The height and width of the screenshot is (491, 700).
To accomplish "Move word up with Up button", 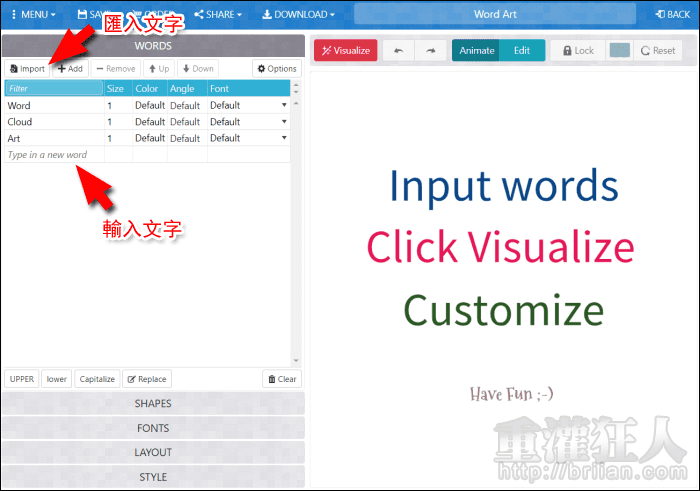I will (158, 69).
